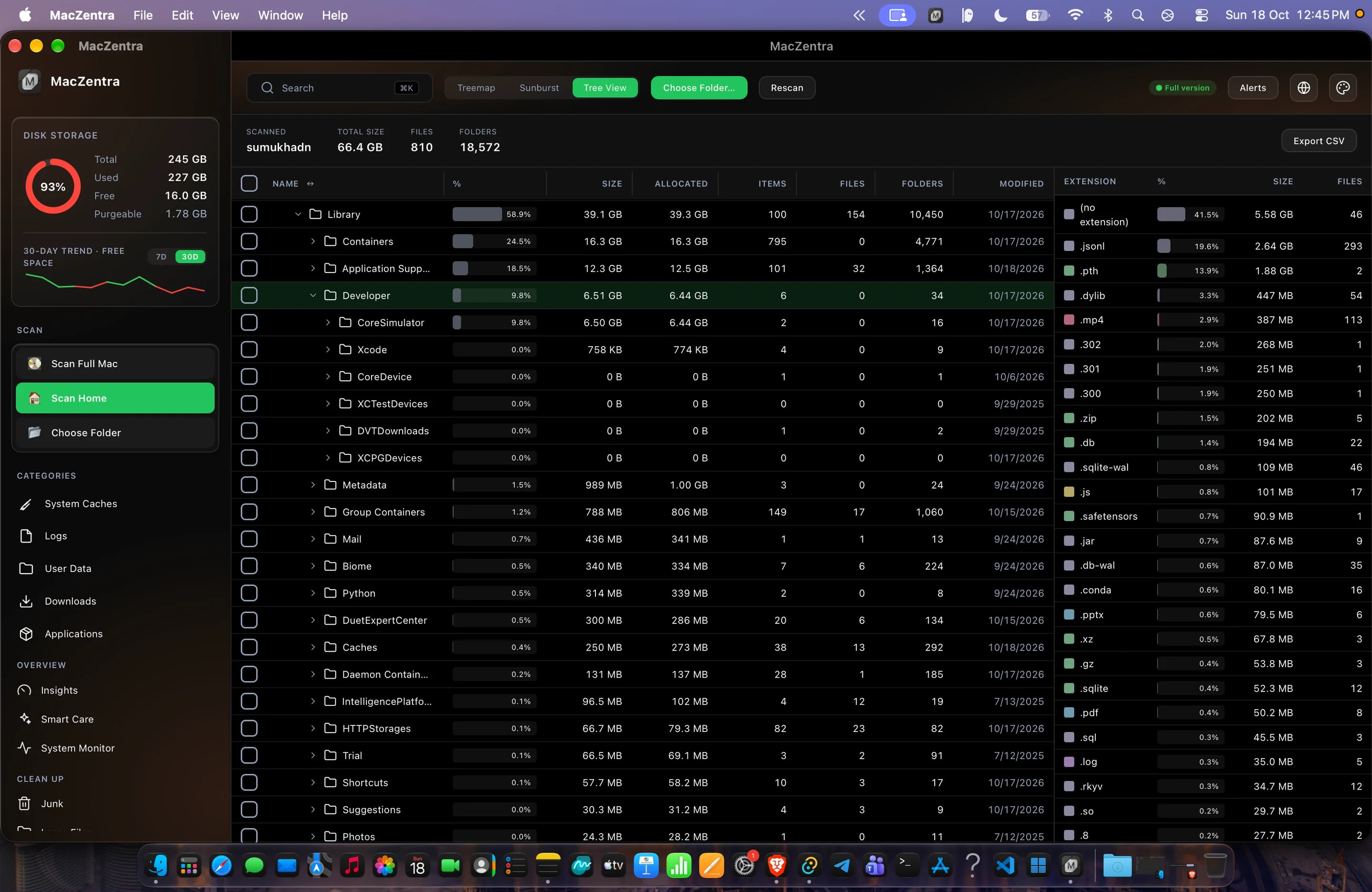Click the globe language icon
1372x892 pixels.
pos(1303,88)
